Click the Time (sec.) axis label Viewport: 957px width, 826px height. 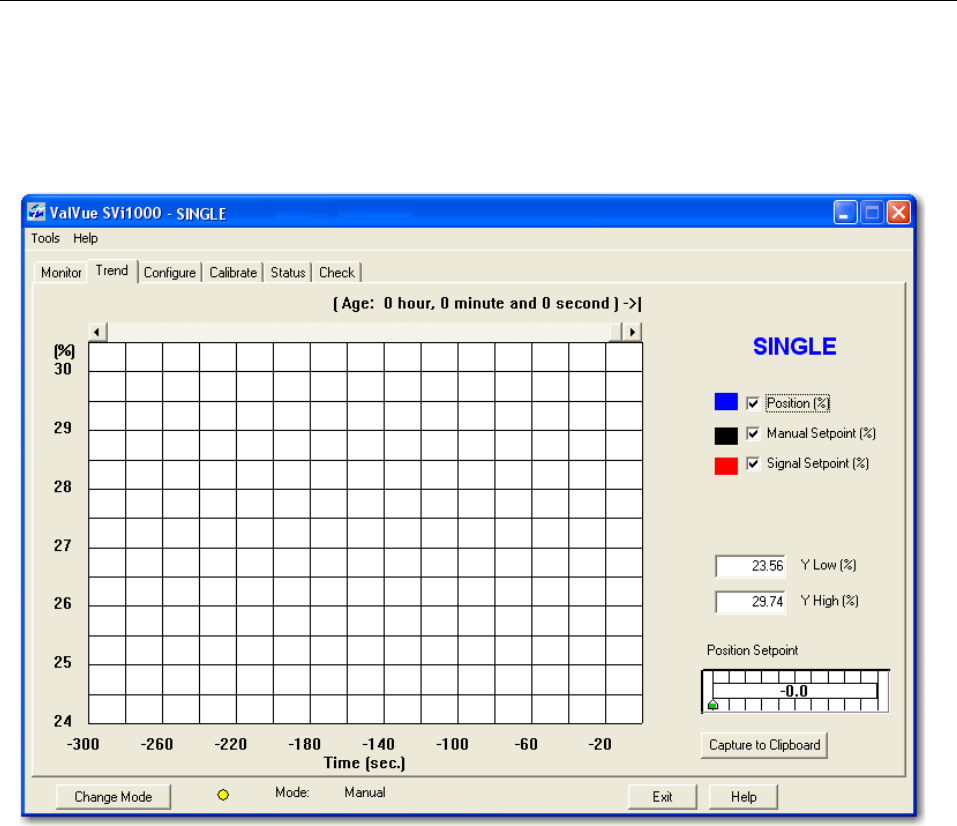pyautogui.click(x=365, y=763)
